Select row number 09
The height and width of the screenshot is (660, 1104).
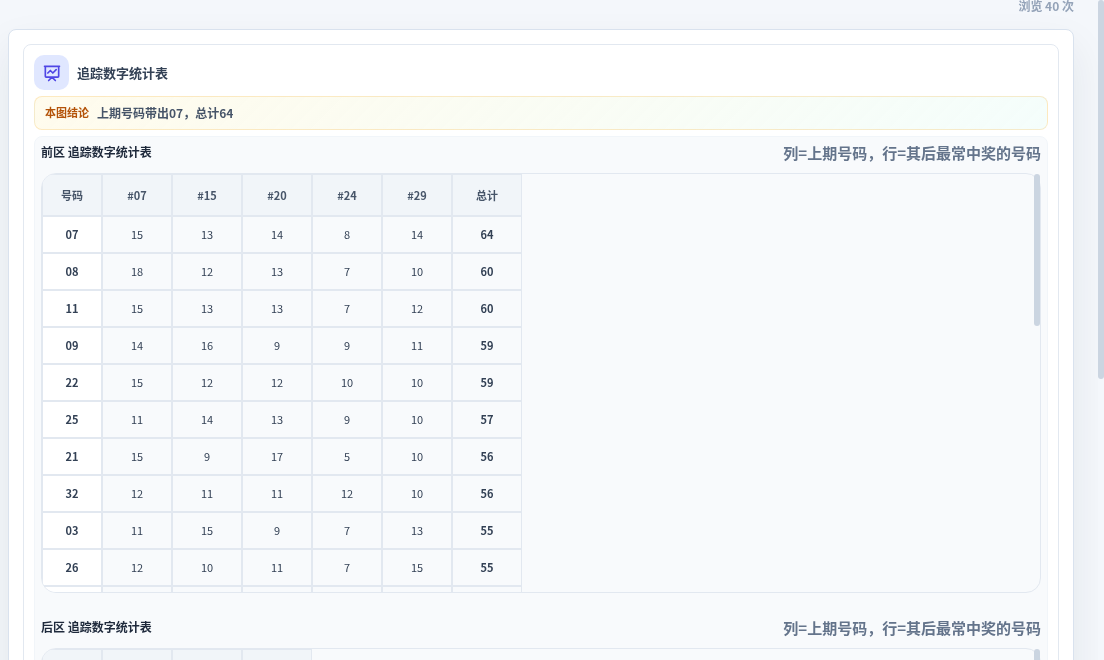(x=72, y=346)
